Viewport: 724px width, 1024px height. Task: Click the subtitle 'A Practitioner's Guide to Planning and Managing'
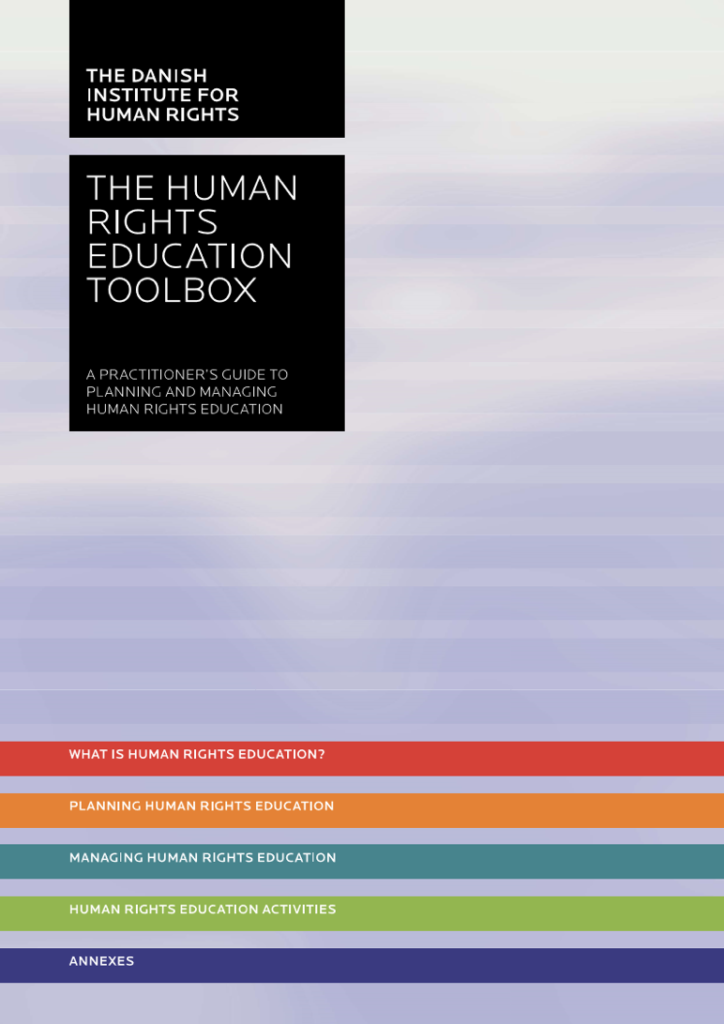tap(187, 383)
